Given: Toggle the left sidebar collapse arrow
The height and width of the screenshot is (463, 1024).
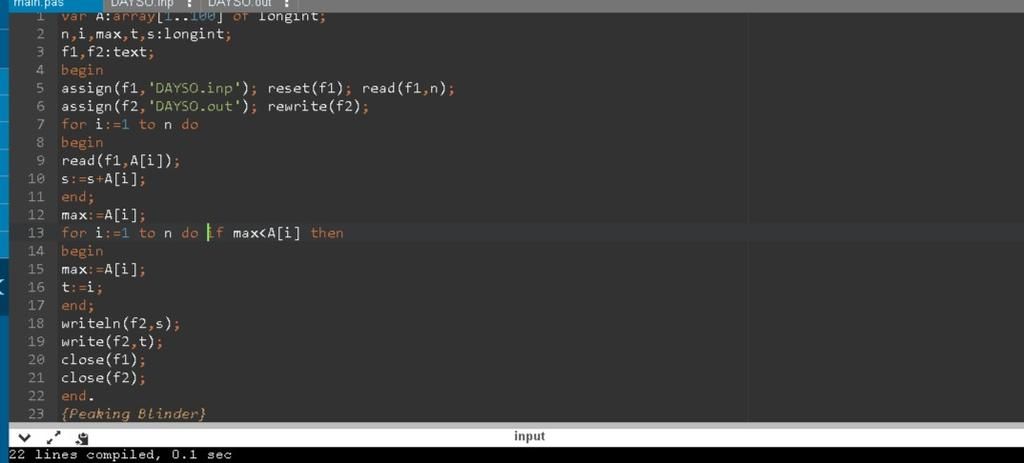Looking at the screenshot, I should [x=3, y=287].
